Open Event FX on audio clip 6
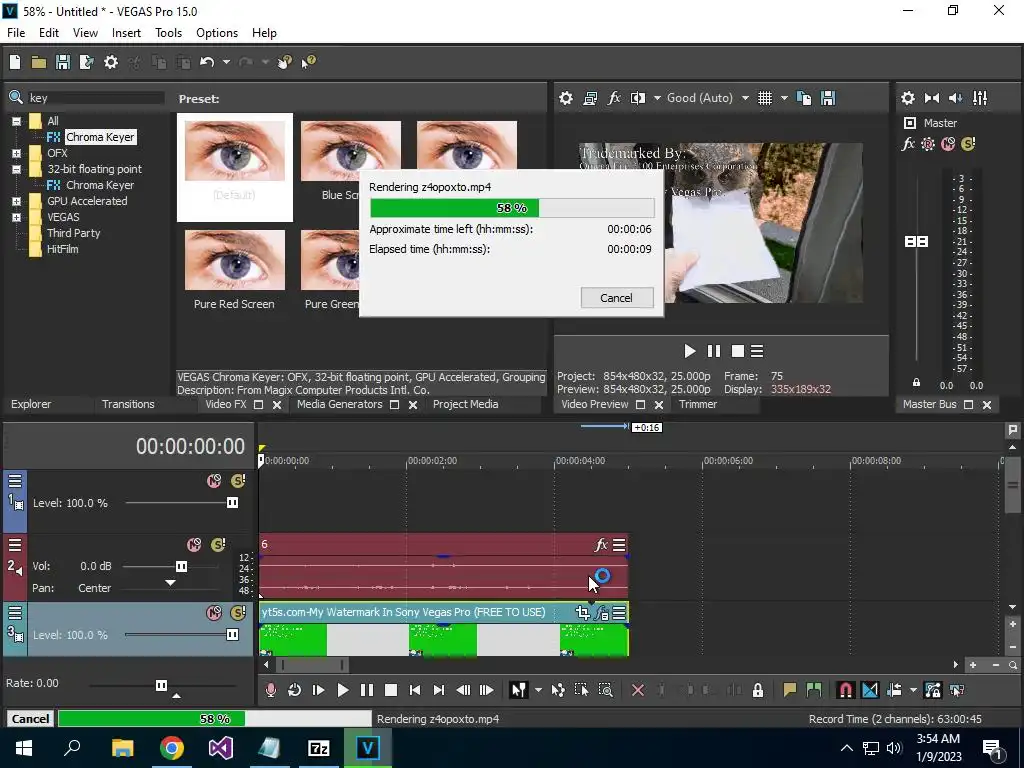Screen dimensions: 1024x768 tap(601, 545)
